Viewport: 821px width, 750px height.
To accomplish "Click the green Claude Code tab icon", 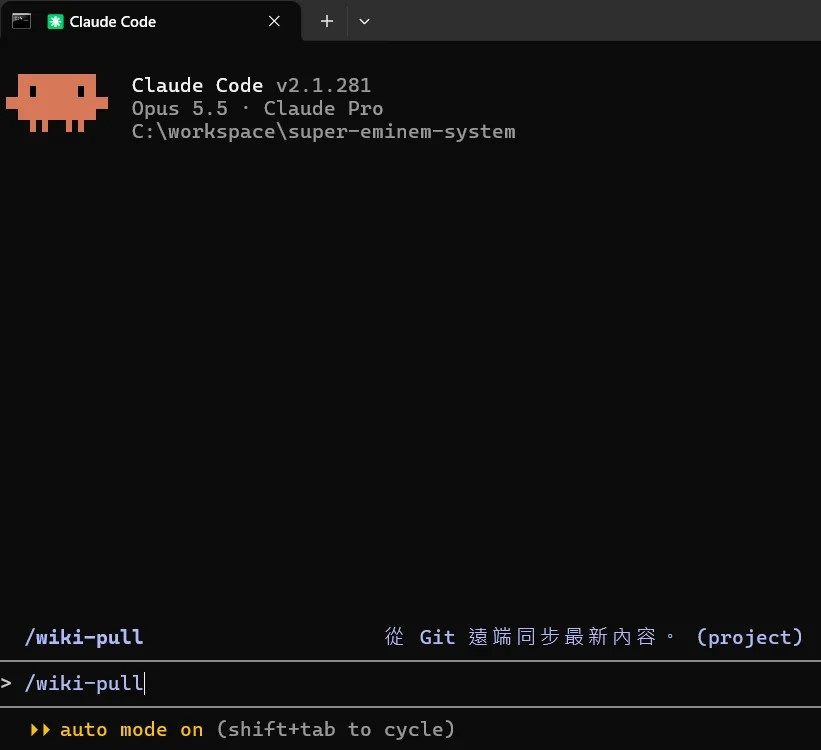I will [55, 21].
